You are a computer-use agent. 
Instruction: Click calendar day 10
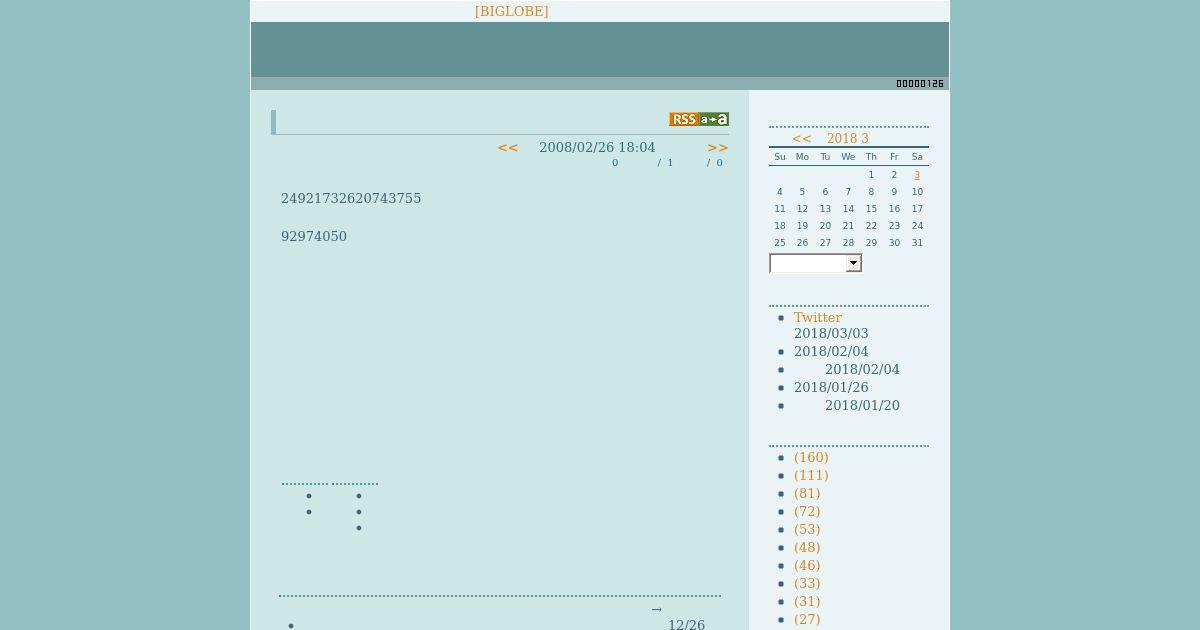pyautogui.click(x=917, y=192)
